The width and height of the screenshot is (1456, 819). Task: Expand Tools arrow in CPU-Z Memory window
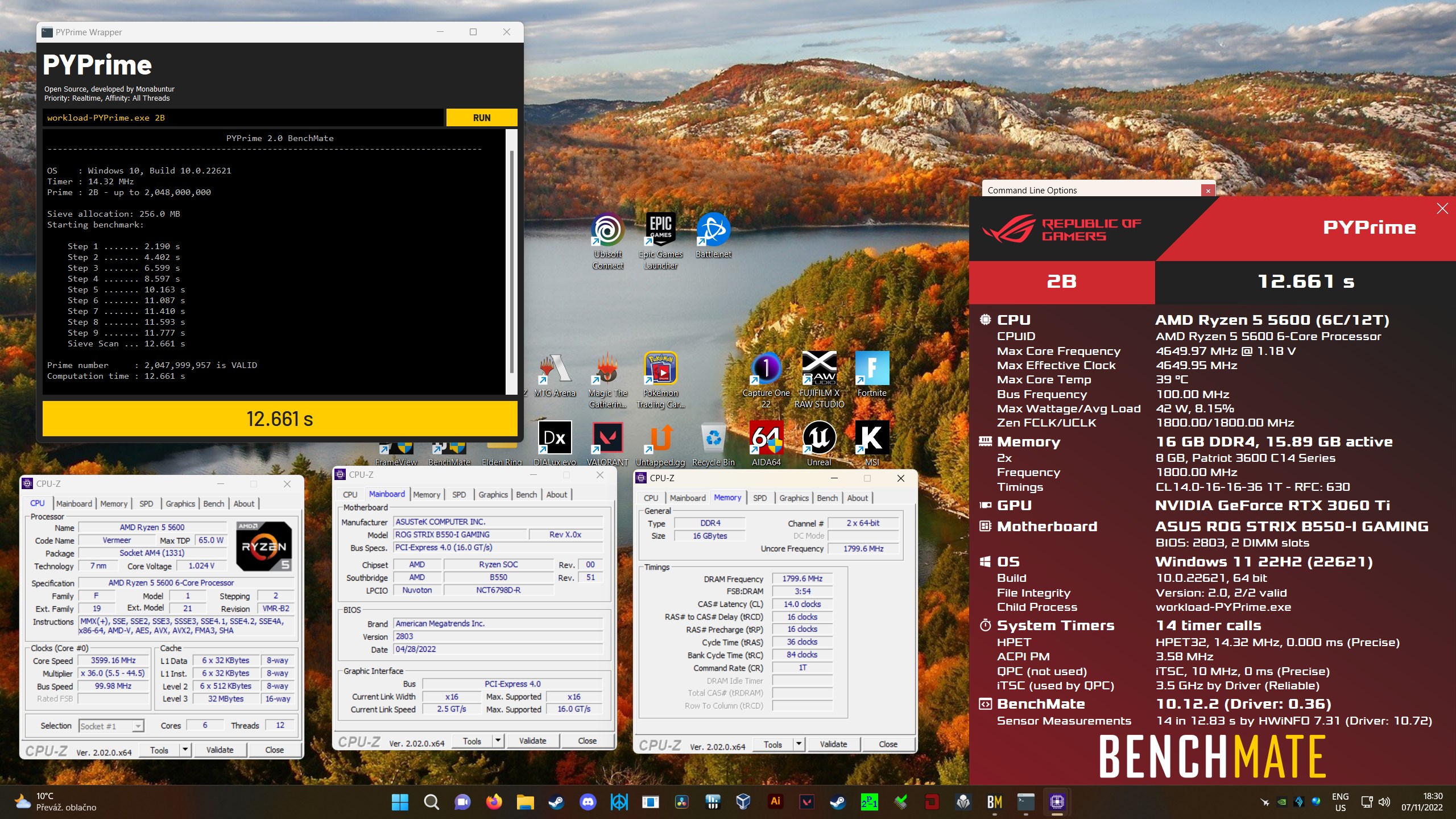(799, 744)
